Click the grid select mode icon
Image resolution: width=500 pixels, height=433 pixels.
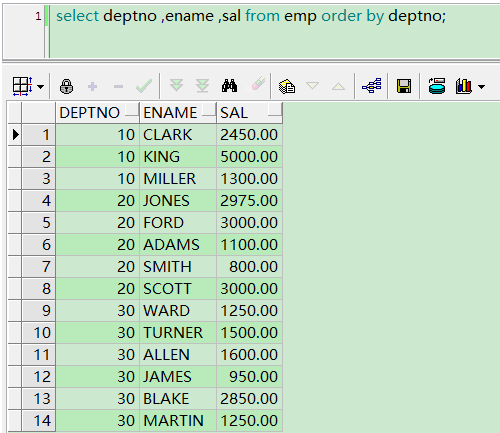[x=22, y=86]
